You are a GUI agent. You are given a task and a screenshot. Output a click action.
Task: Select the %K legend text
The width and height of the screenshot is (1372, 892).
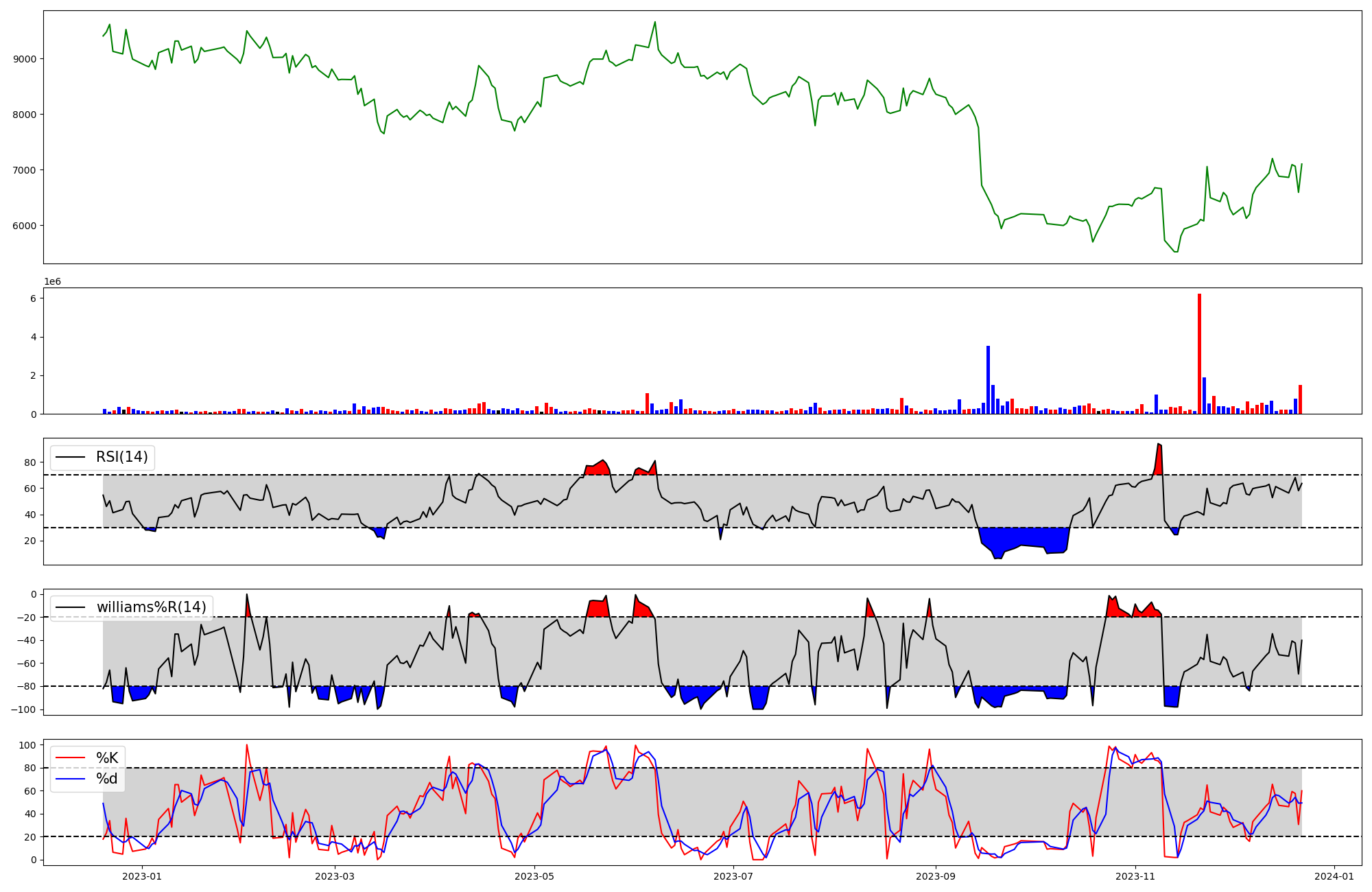coord(106,758)
